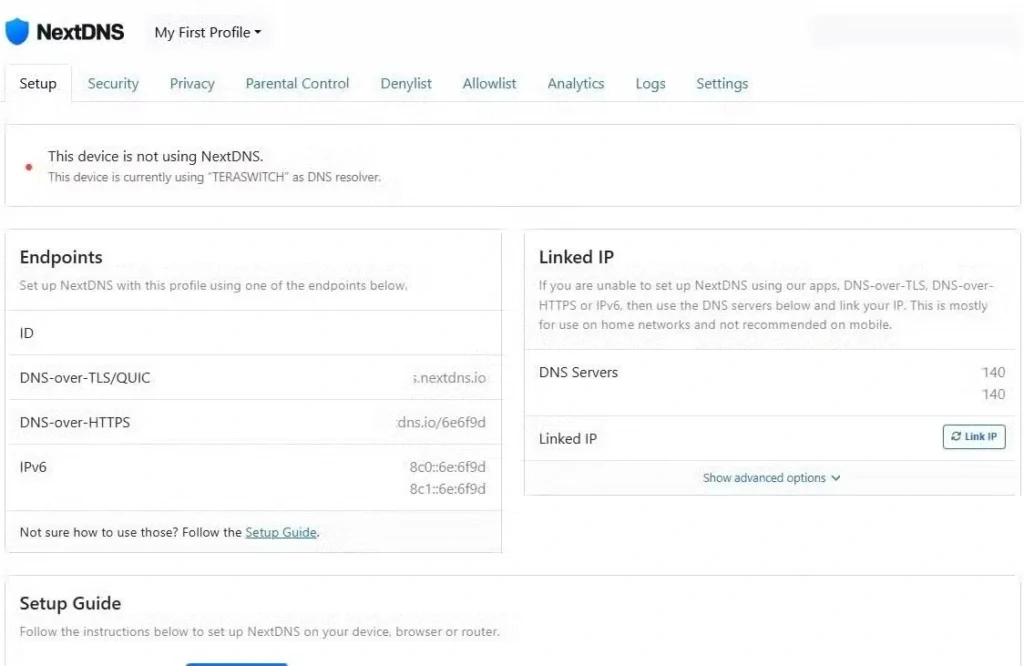Select the Setup tab
This screenshot has width=1024, height=666.
(x=38, y=84)
